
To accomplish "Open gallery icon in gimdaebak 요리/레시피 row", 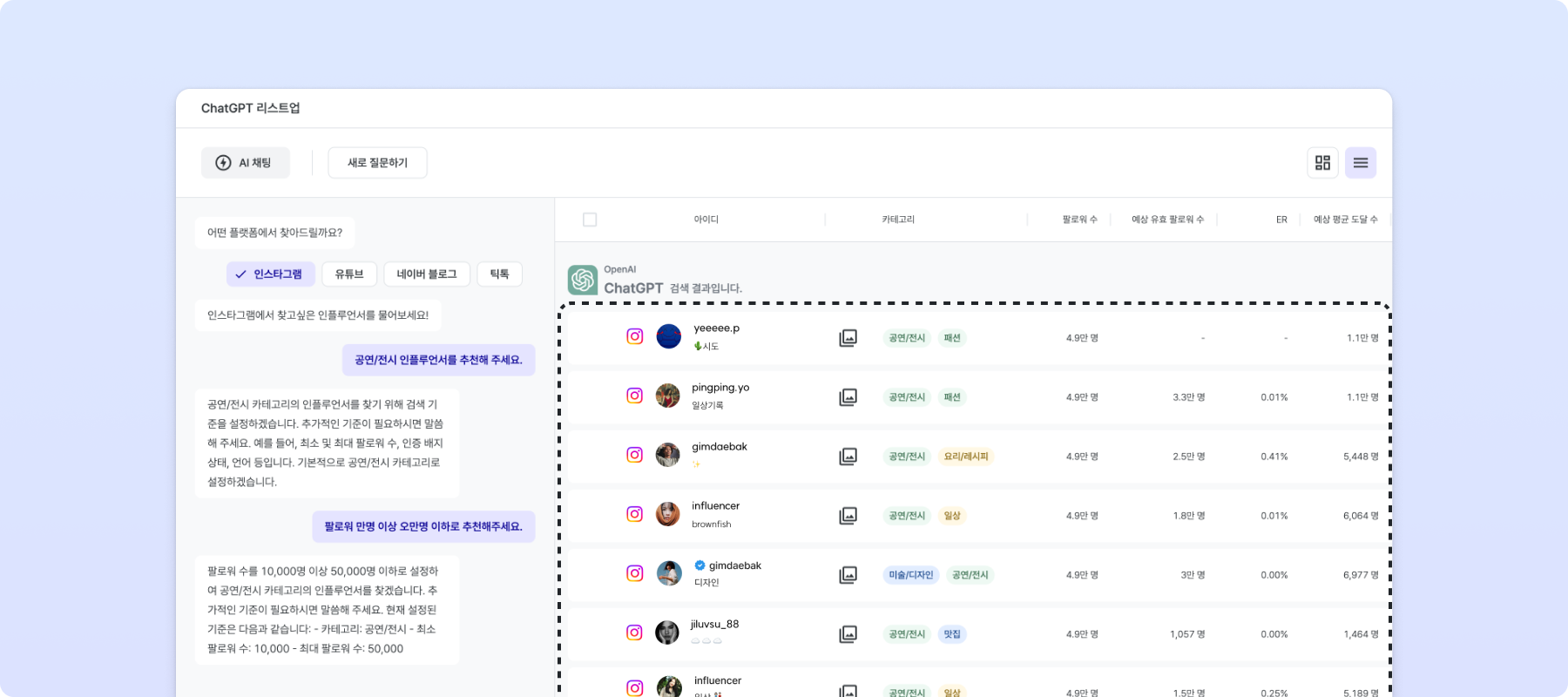I will tap(848, 457).
